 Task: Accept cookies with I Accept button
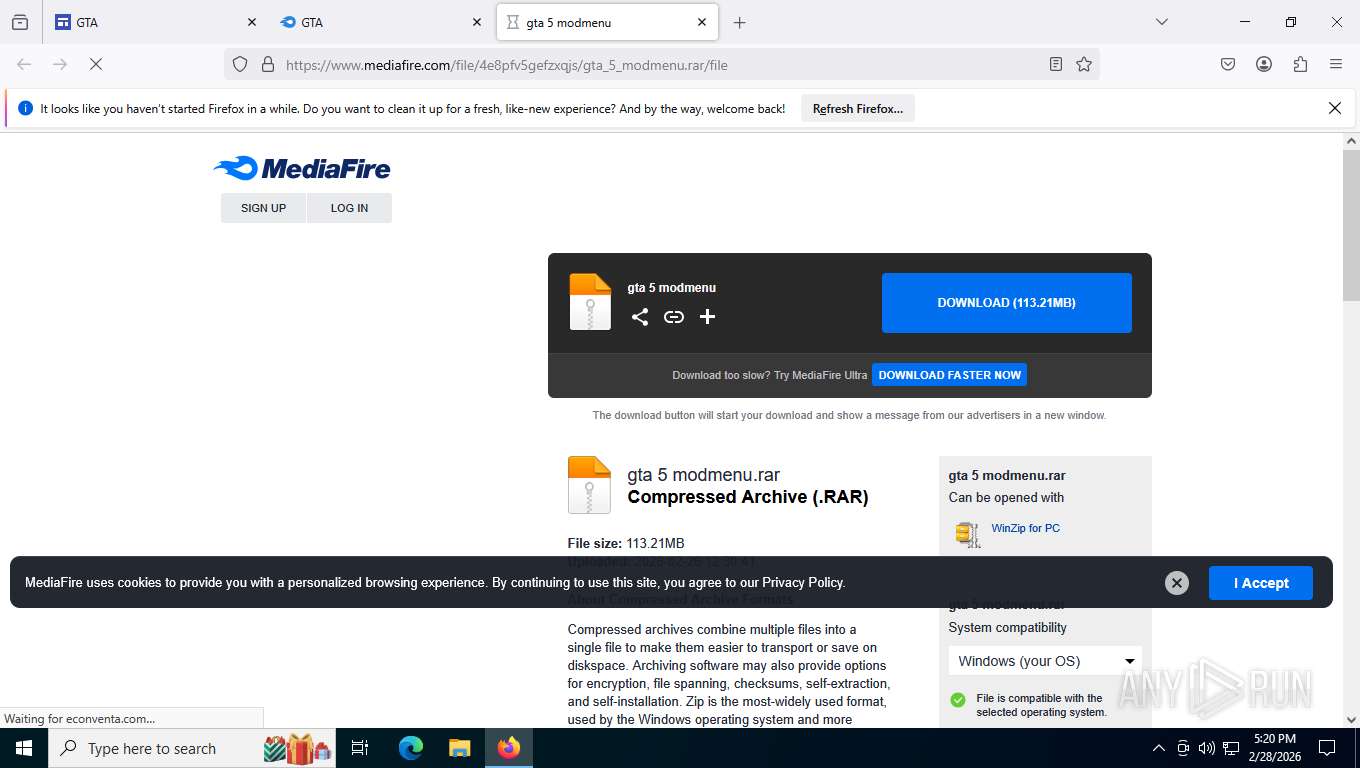(x=1260, y=583)
